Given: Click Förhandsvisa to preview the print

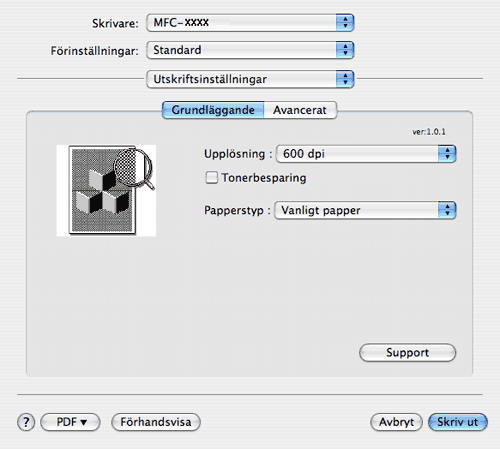Looking at the screenshot, I should tap(156, 422).
